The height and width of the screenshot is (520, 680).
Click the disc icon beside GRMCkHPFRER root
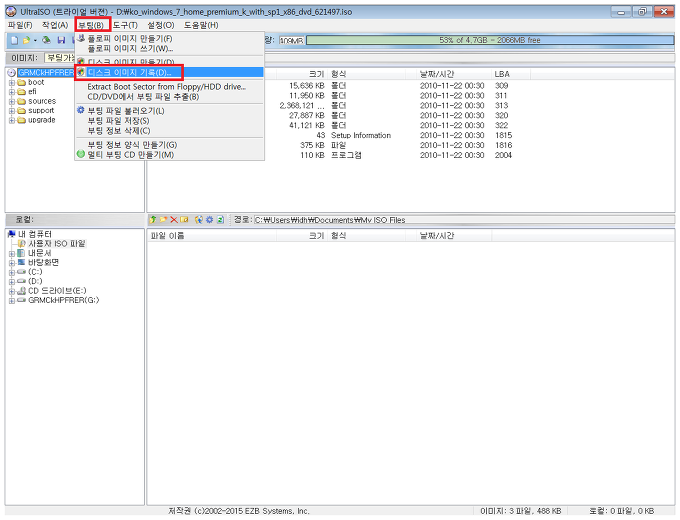12,73
